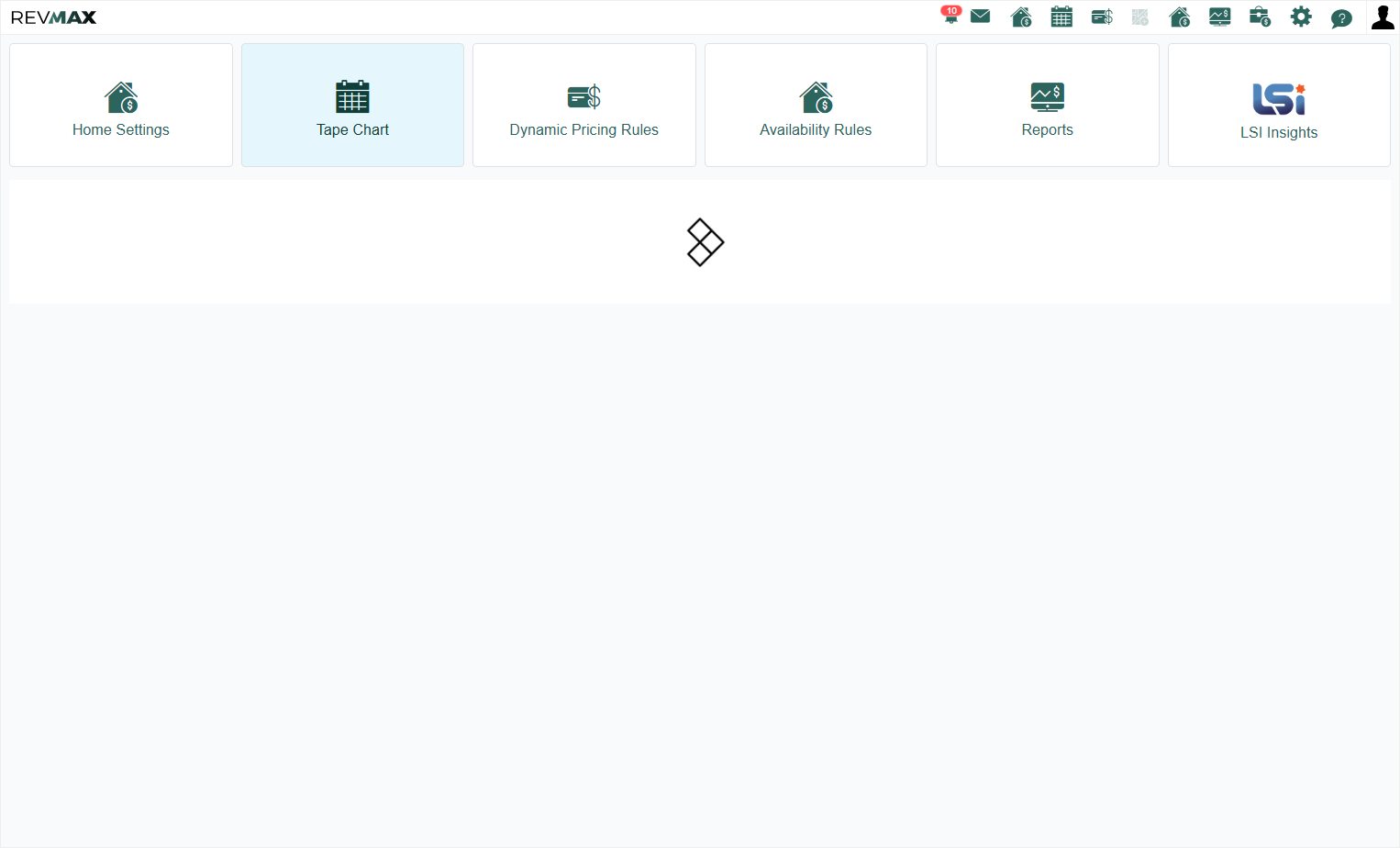Open the calendar icon in top bar

click(x=1061, y=17)
